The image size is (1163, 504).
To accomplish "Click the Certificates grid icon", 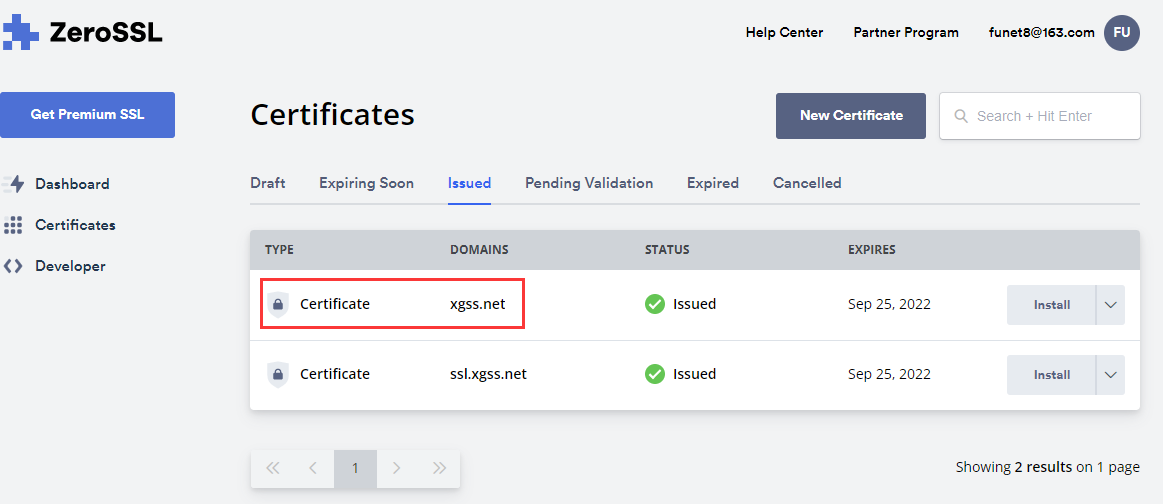I will pos(13,225).
